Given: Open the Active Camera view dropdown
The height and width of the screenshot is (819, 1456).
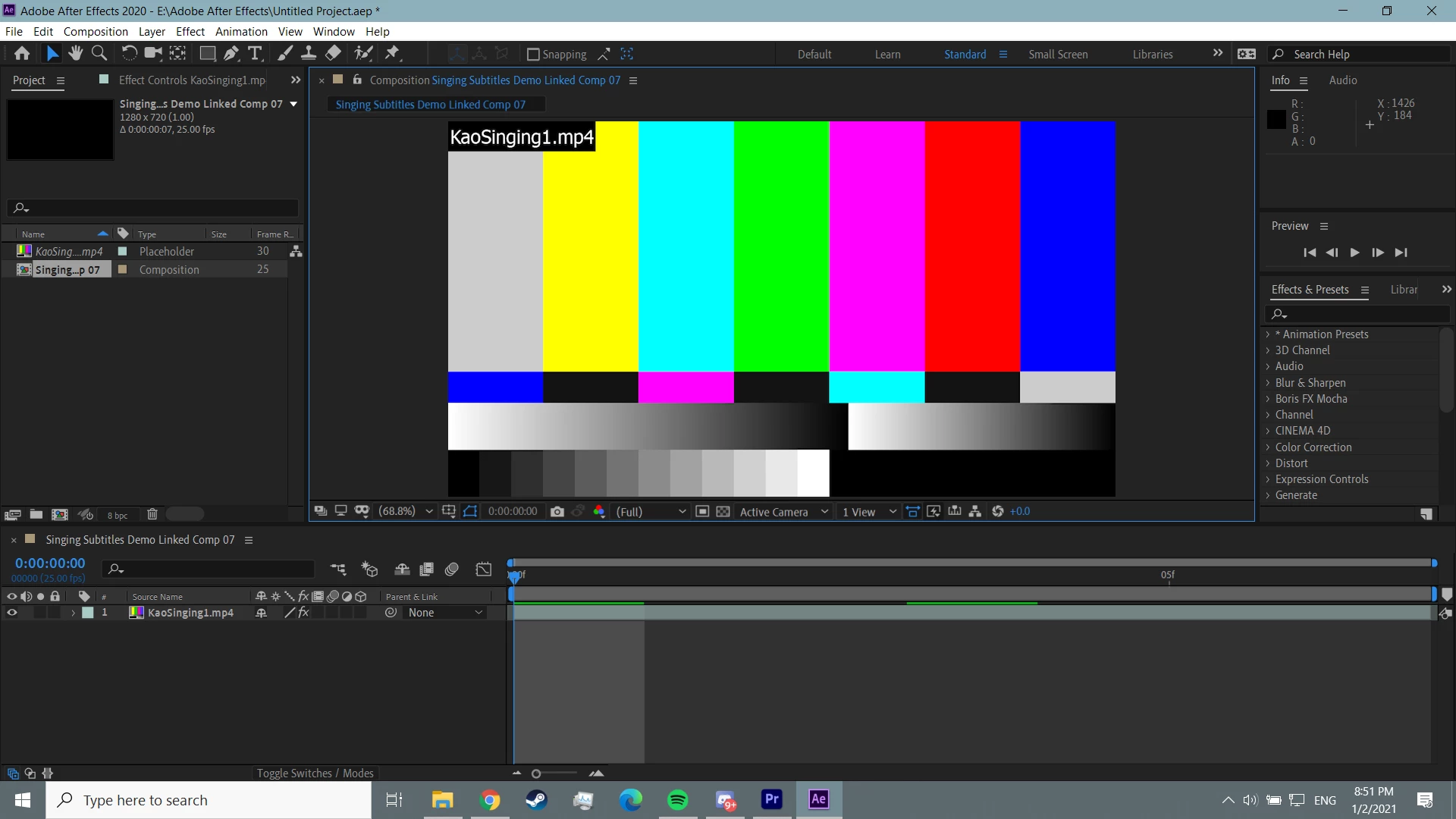Looking at the screenshot, I should (783, 512).
